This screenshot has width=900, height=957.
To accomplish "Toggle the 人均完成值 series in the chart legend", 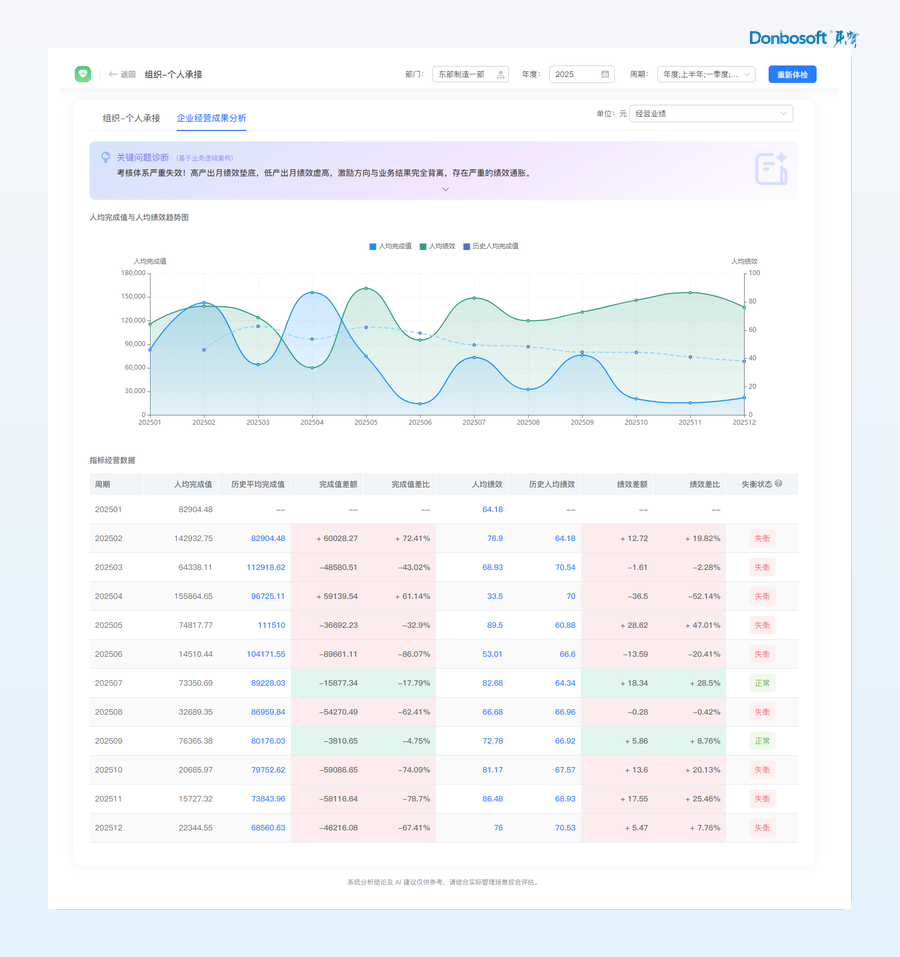I will click(391, 246).
